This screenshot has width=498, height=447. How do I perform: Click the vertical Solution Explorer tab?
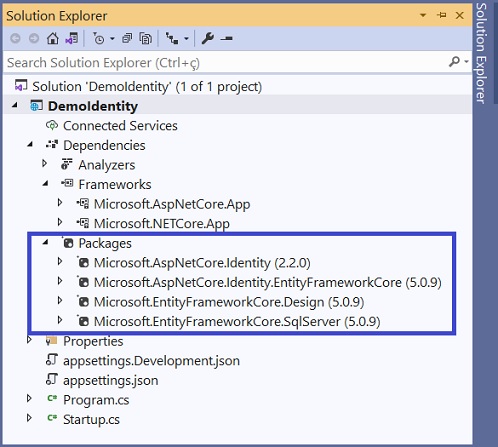(481, 53)
